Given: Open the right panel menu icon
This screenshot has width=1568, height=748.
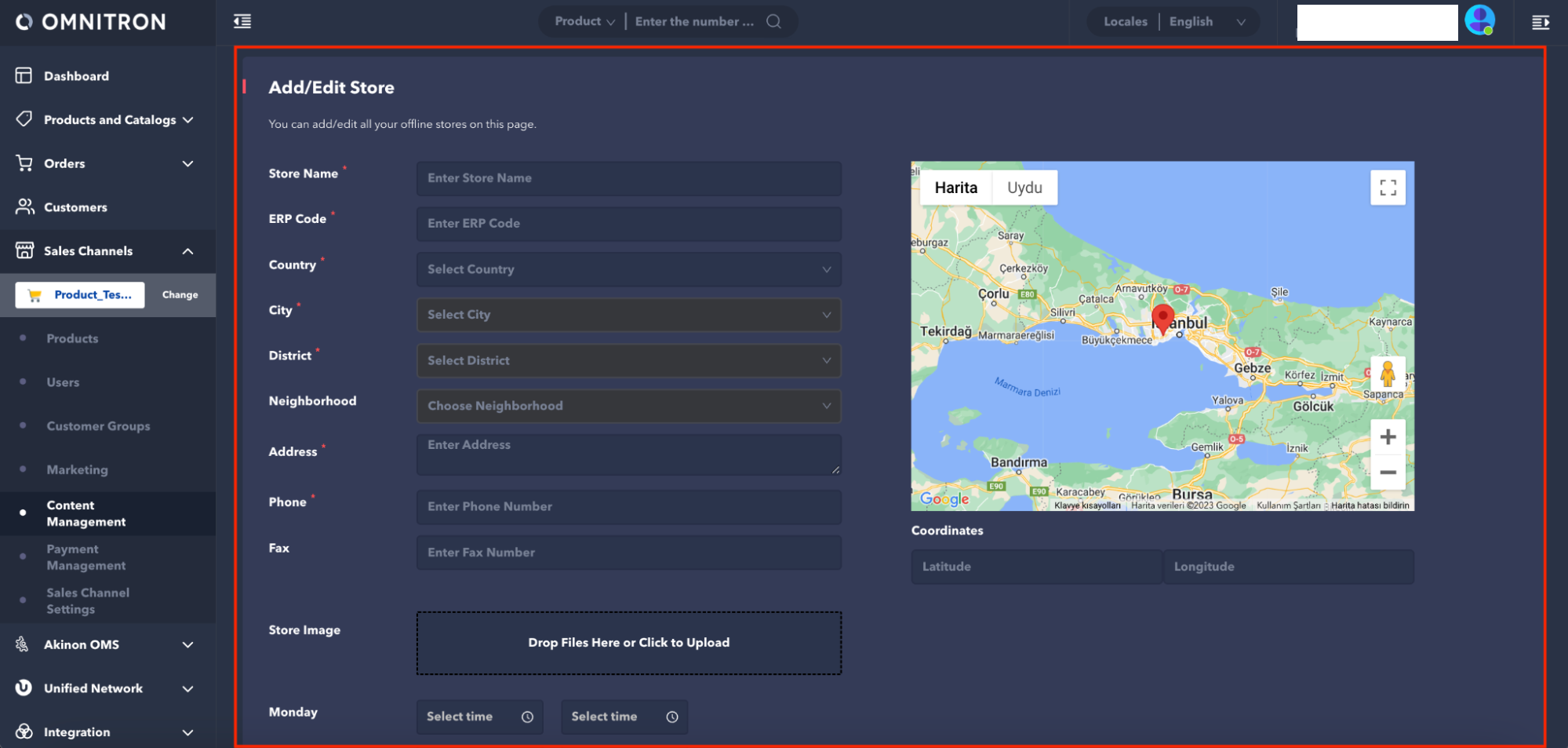Looking at the screenshot, I should (1541, 22).
